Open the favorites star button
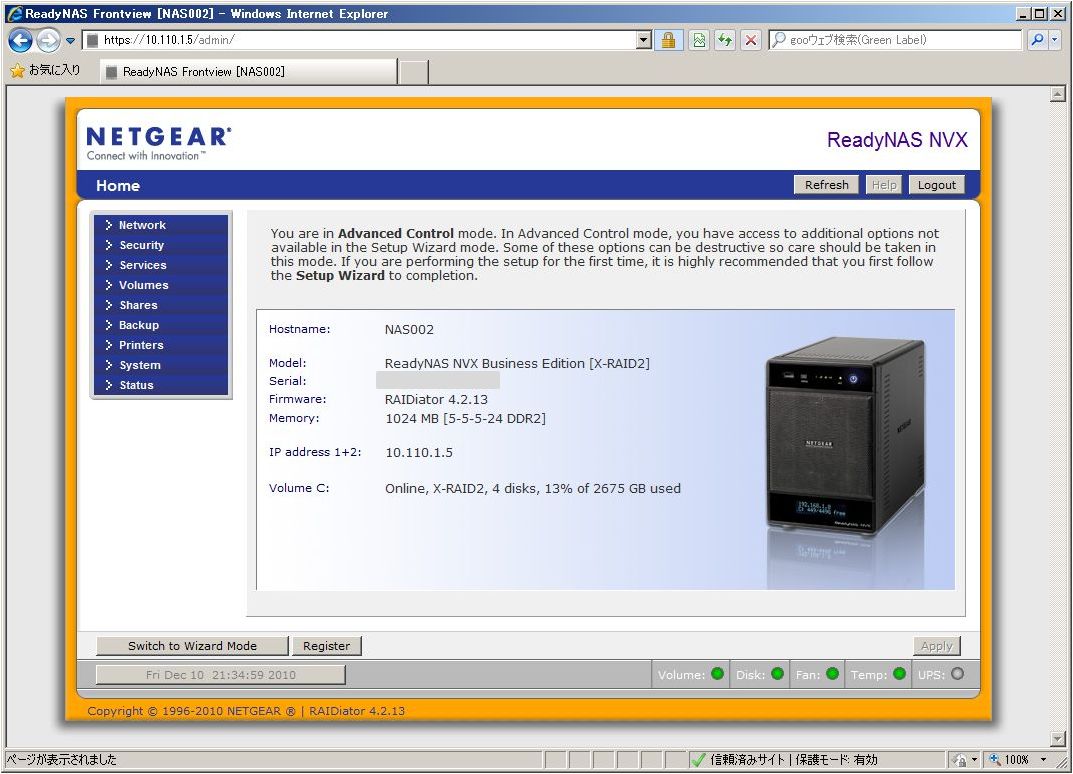The width and height of the screenshot is (1073, 774). point(45,70)
